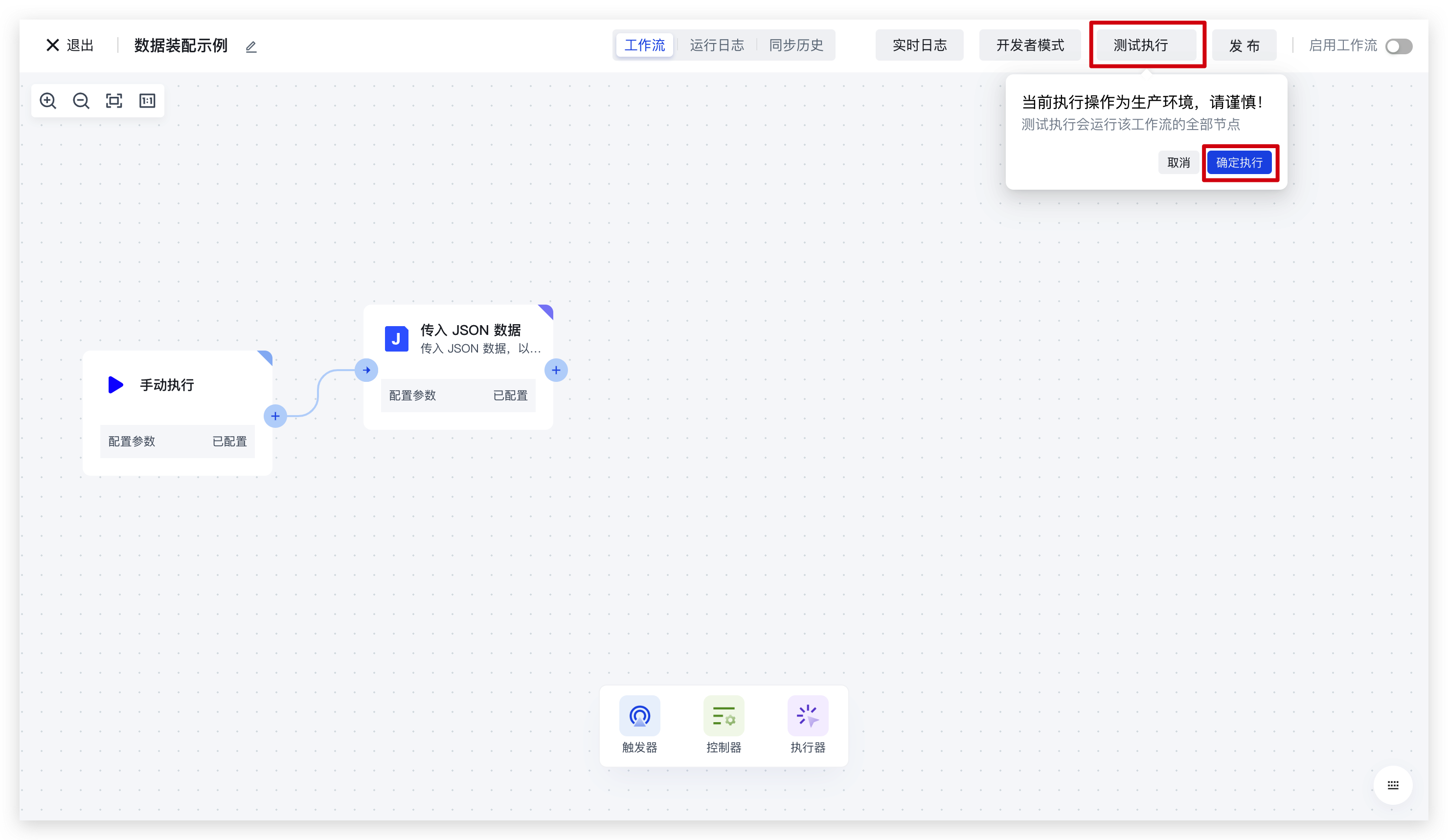Open the 开发者模式 developer mode
The image size is (1448, 840).
point(1030,45)
